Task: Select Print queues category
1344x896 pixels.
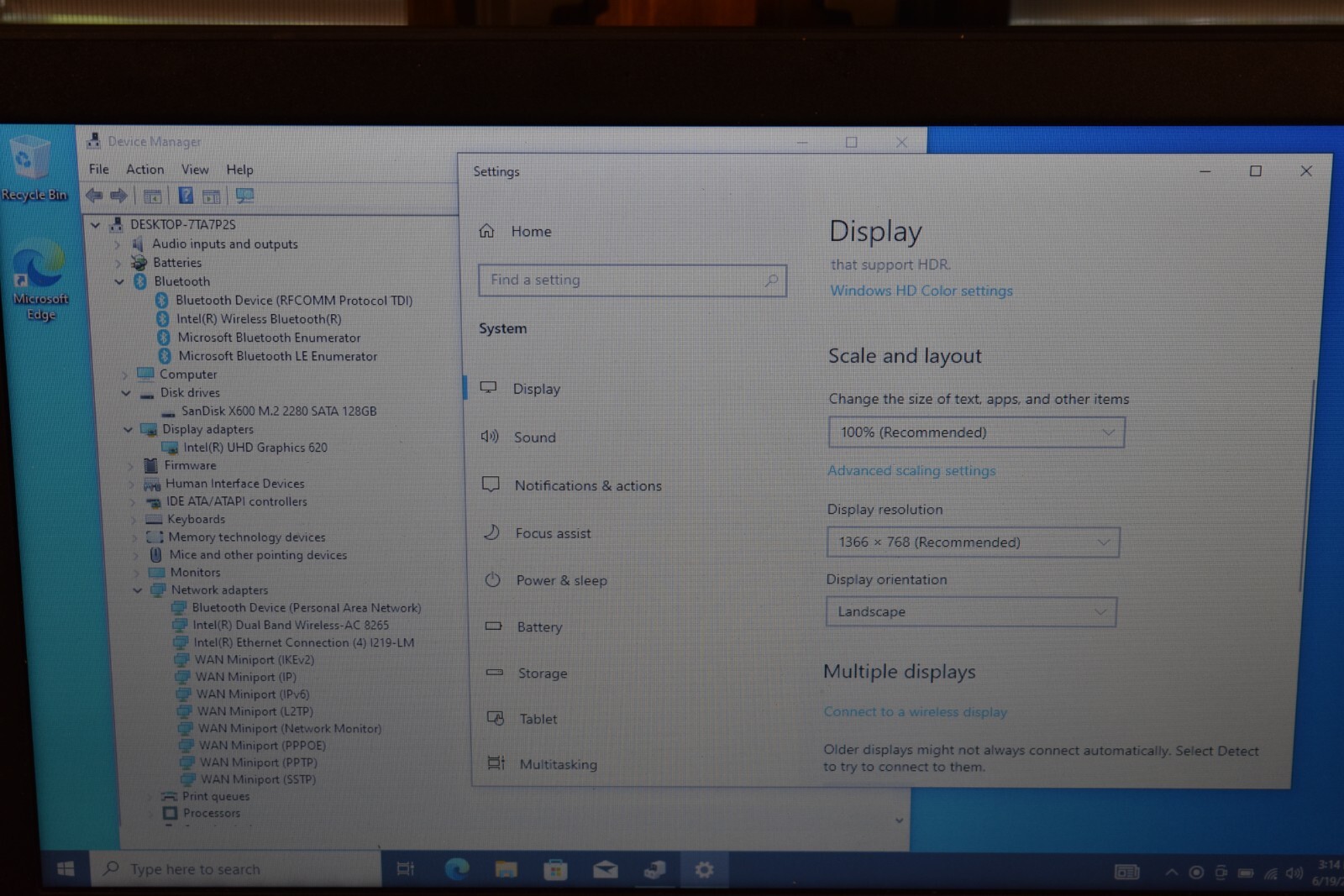Action: point(216,797)
